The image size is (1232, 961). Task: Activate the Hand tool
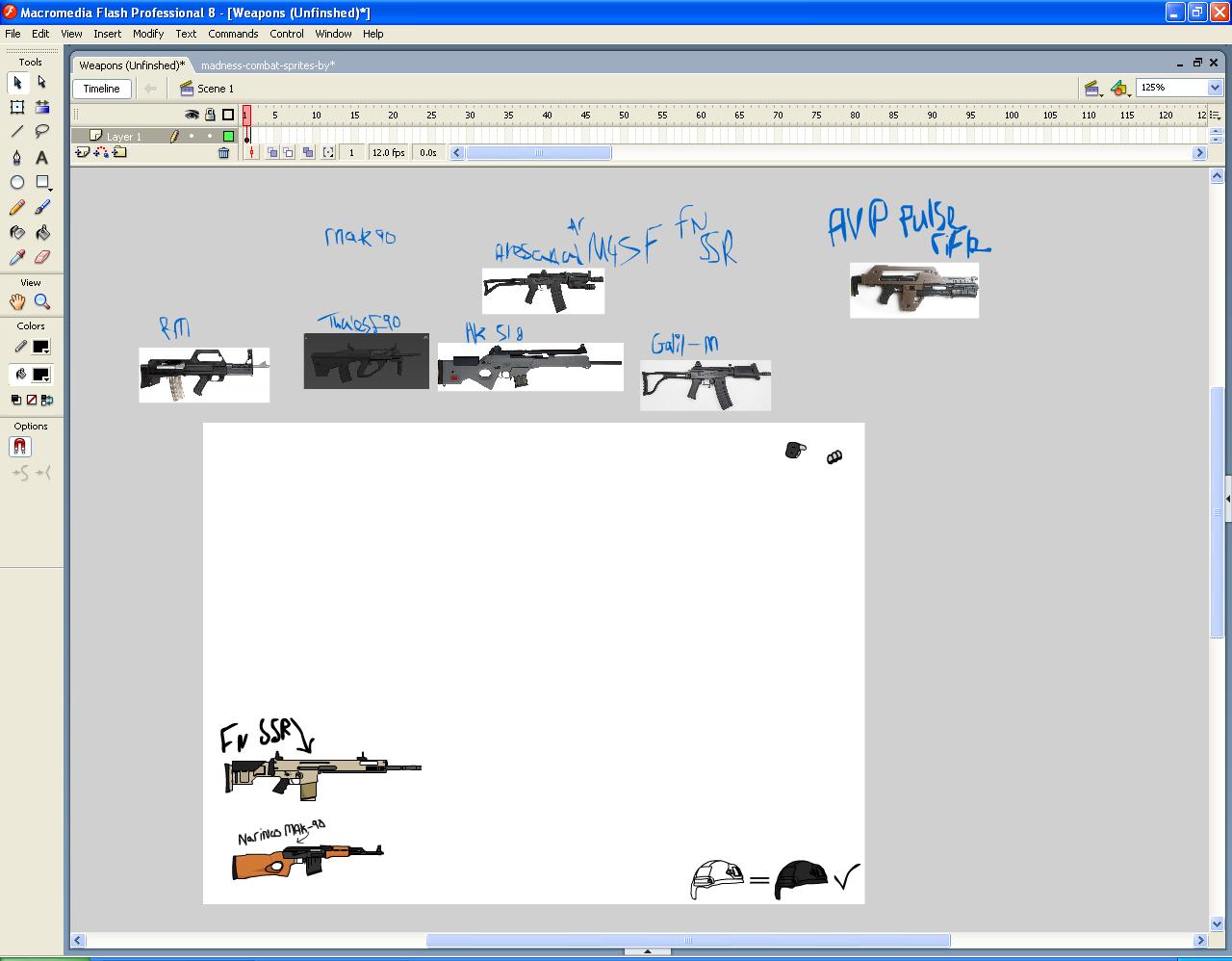pyautogui.click(x=17, y=302)
